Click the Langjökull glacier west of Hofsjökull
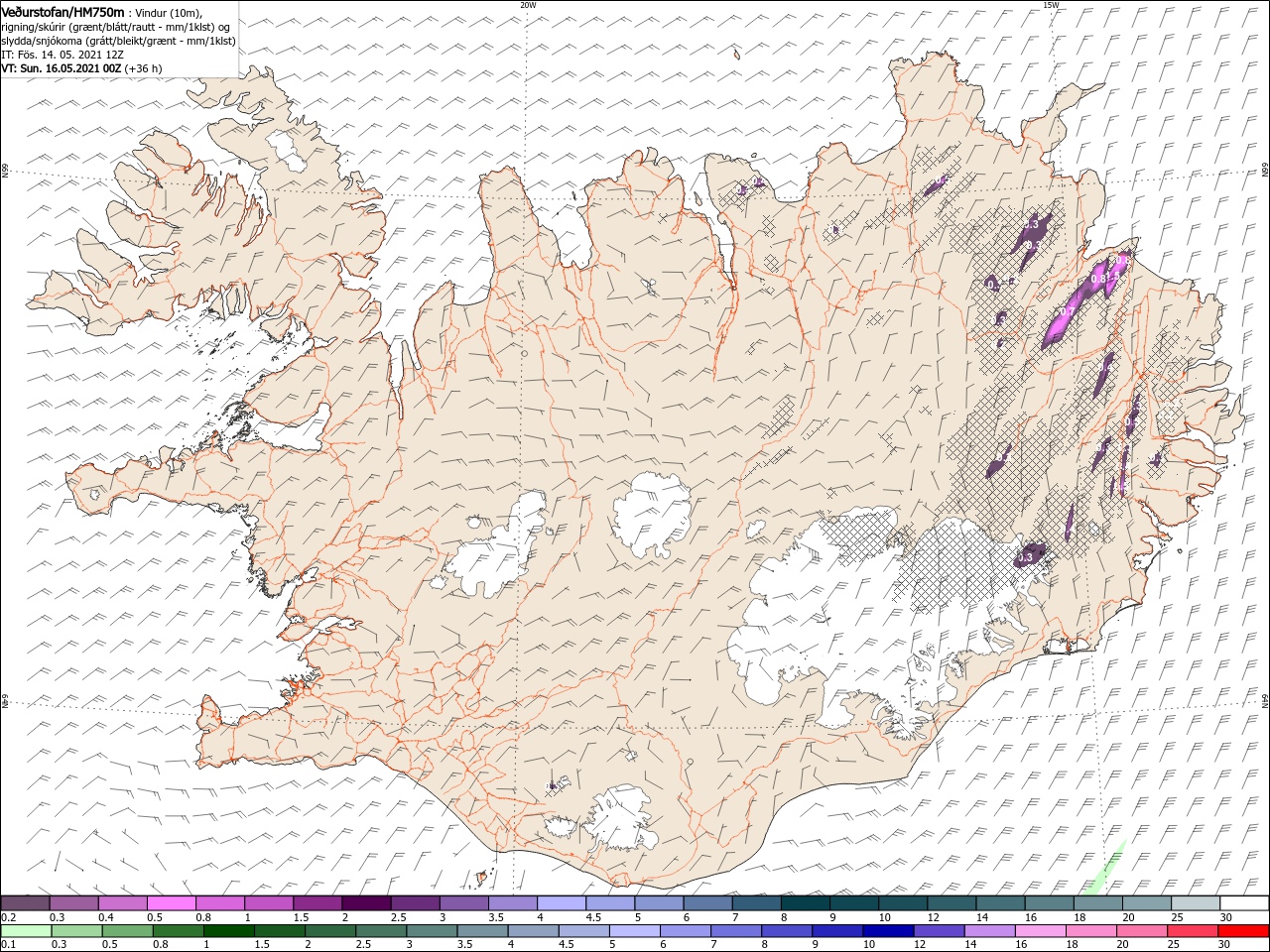Viewport: 1270px width, 952px height. click(x=501, y=547)
